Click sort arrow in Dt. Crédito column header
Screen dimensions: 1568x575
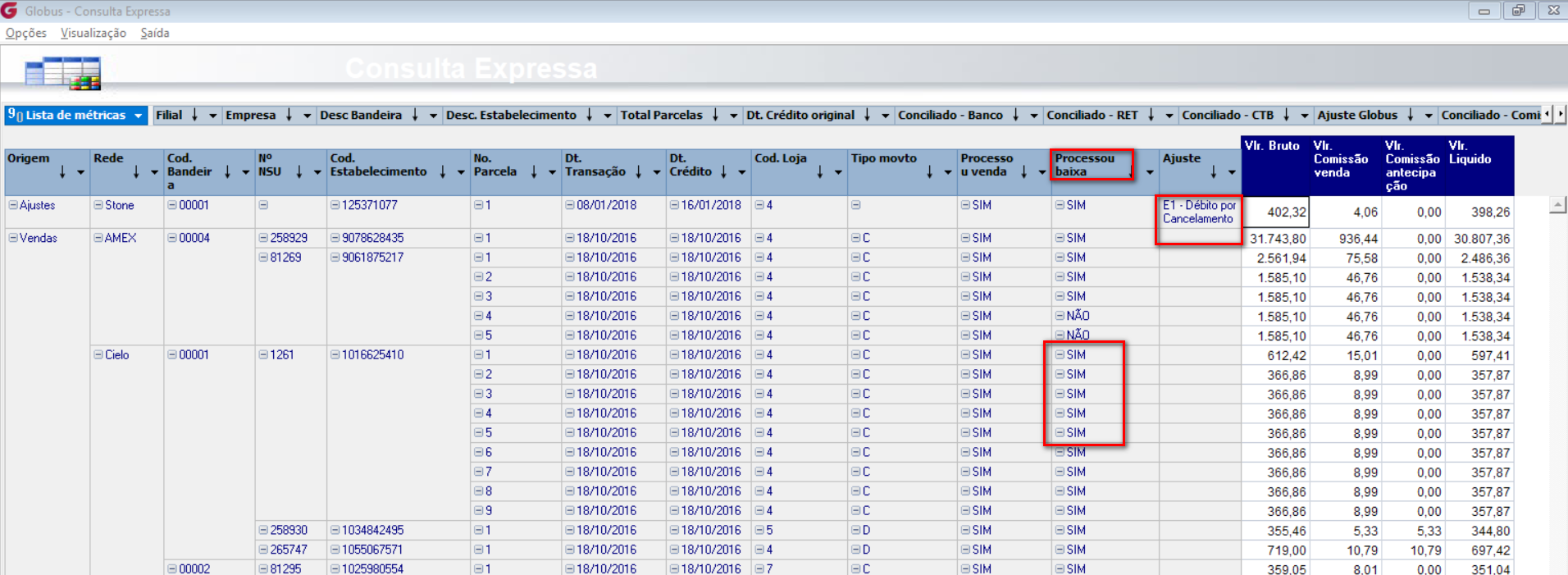723,172
